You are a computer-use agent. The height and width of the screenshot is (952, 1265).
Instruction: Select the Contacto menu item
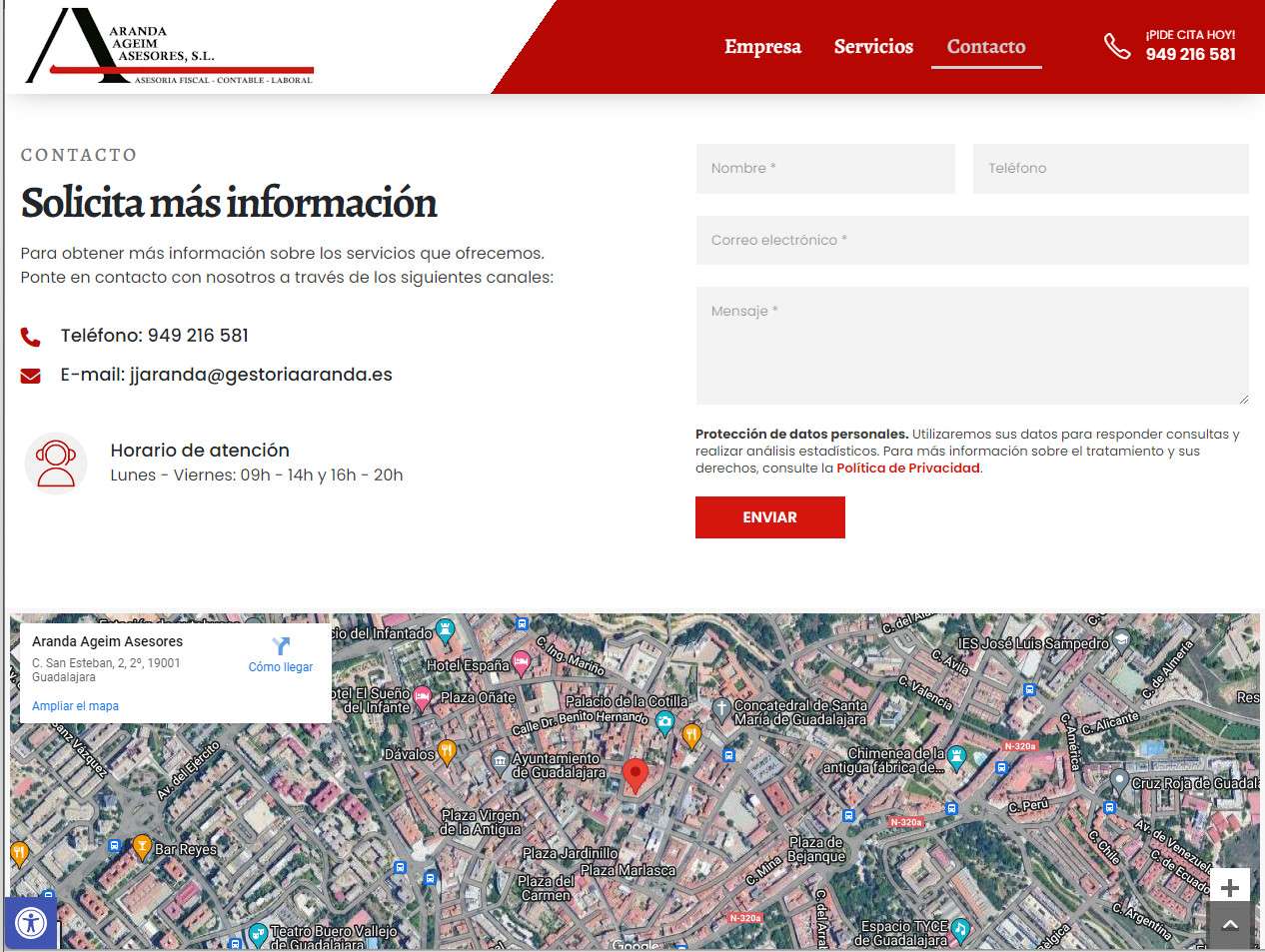tap(986, 47)
